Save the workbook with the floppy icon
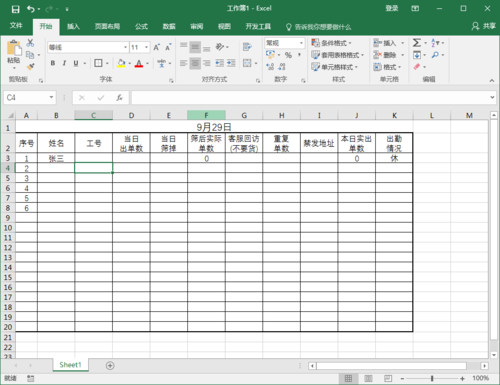Screen dimensions: 500x385 pyautogui.click(x=15, y=9)
